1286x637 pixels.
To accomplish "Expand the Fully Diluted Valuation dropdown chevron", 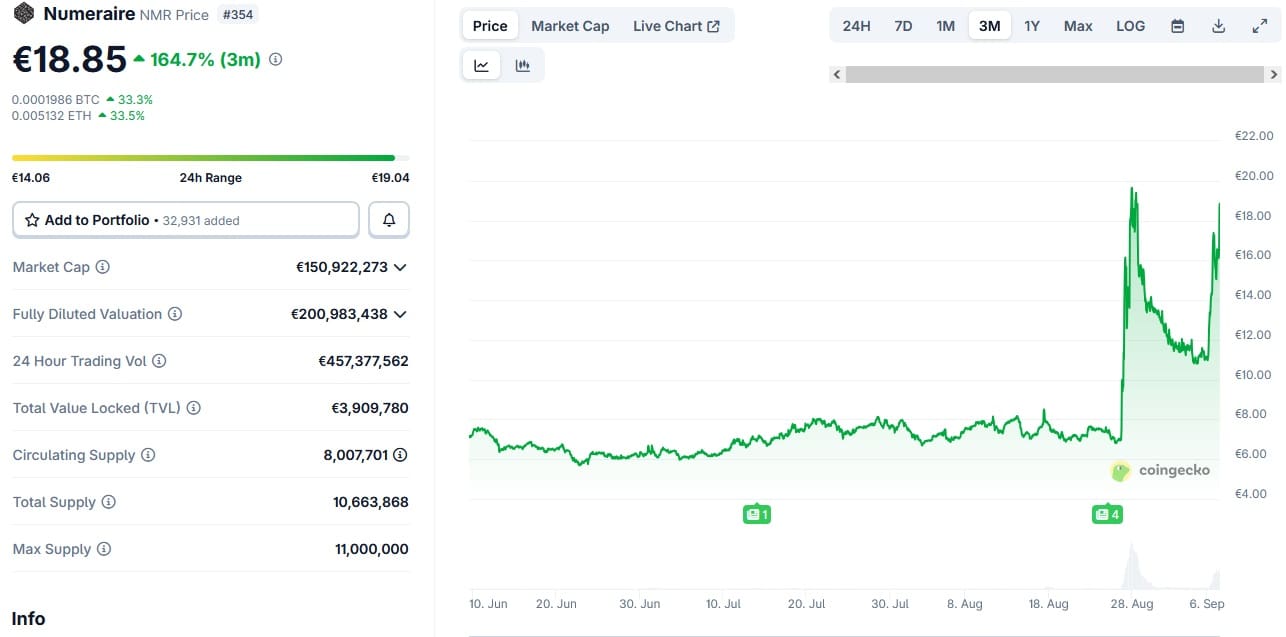I will [400, 314].
